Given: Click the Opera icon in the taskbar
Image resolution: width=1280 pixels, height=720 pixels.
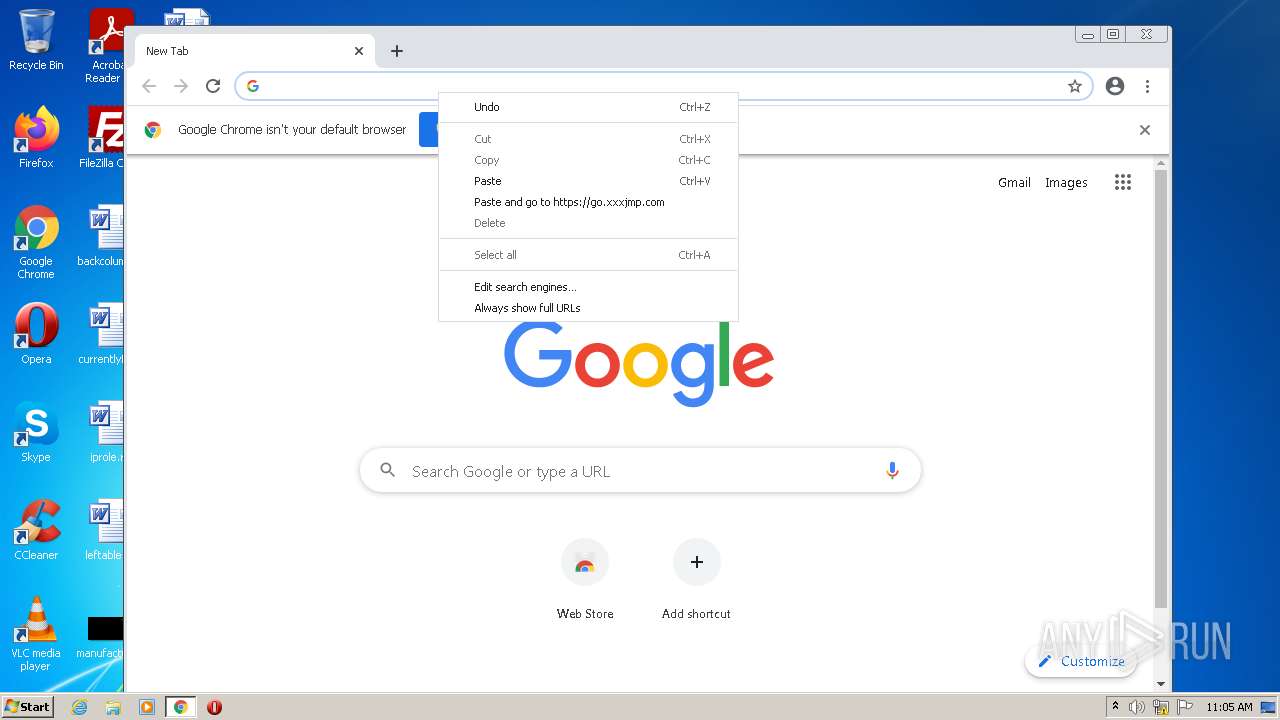Looking at the screenshot, I should click(214, 707).
